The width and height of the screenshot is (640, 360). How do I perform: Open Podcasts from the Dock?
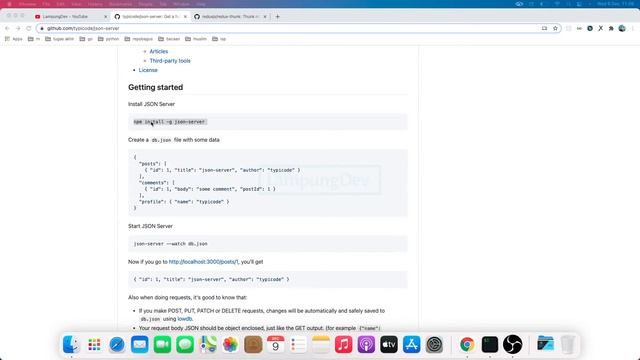[366, 344]
